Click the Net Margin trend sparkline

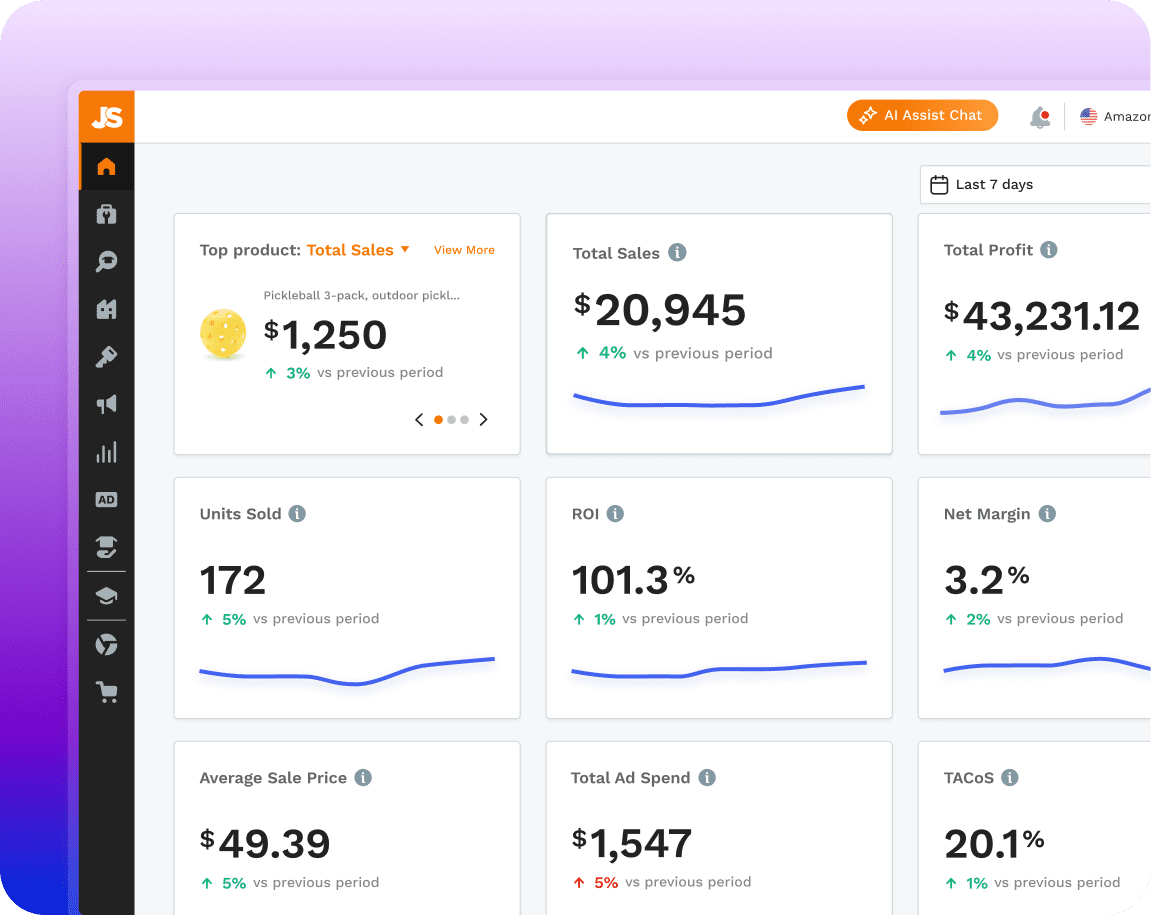pyautogui.click(x=1047, y=665)
